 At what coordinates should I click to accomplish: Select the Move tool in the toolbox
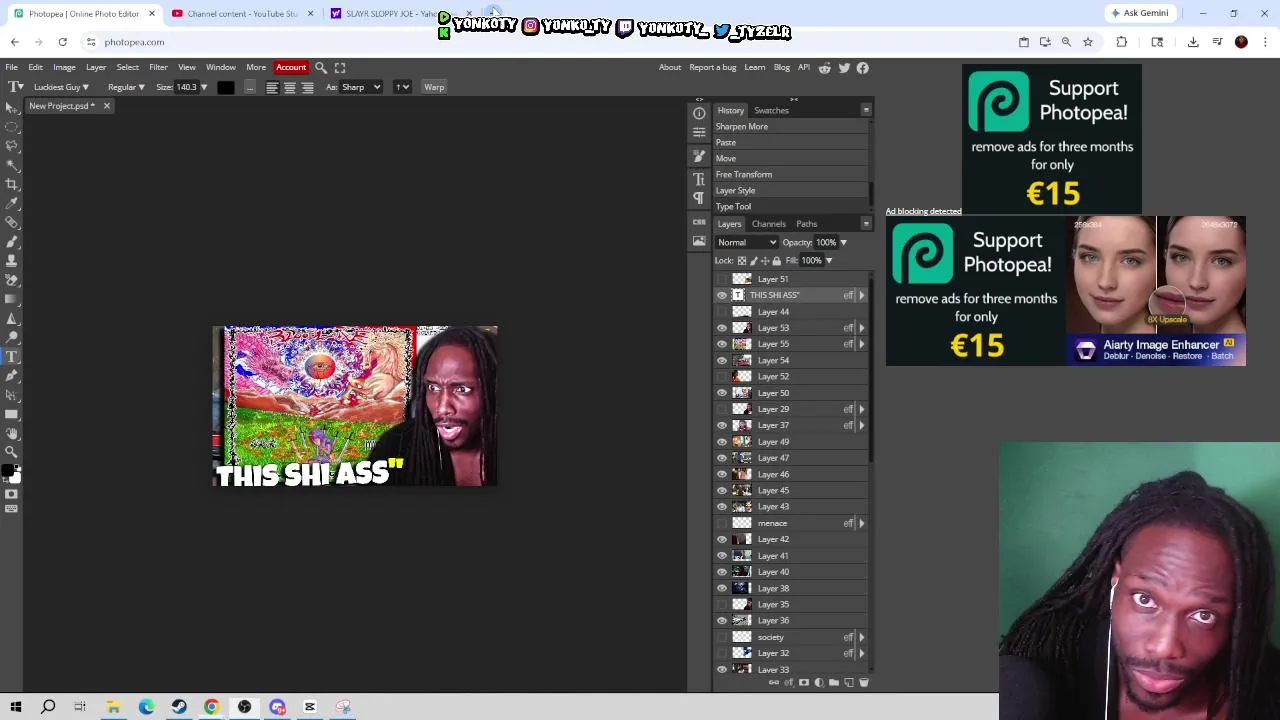click(x=11, y=107)
